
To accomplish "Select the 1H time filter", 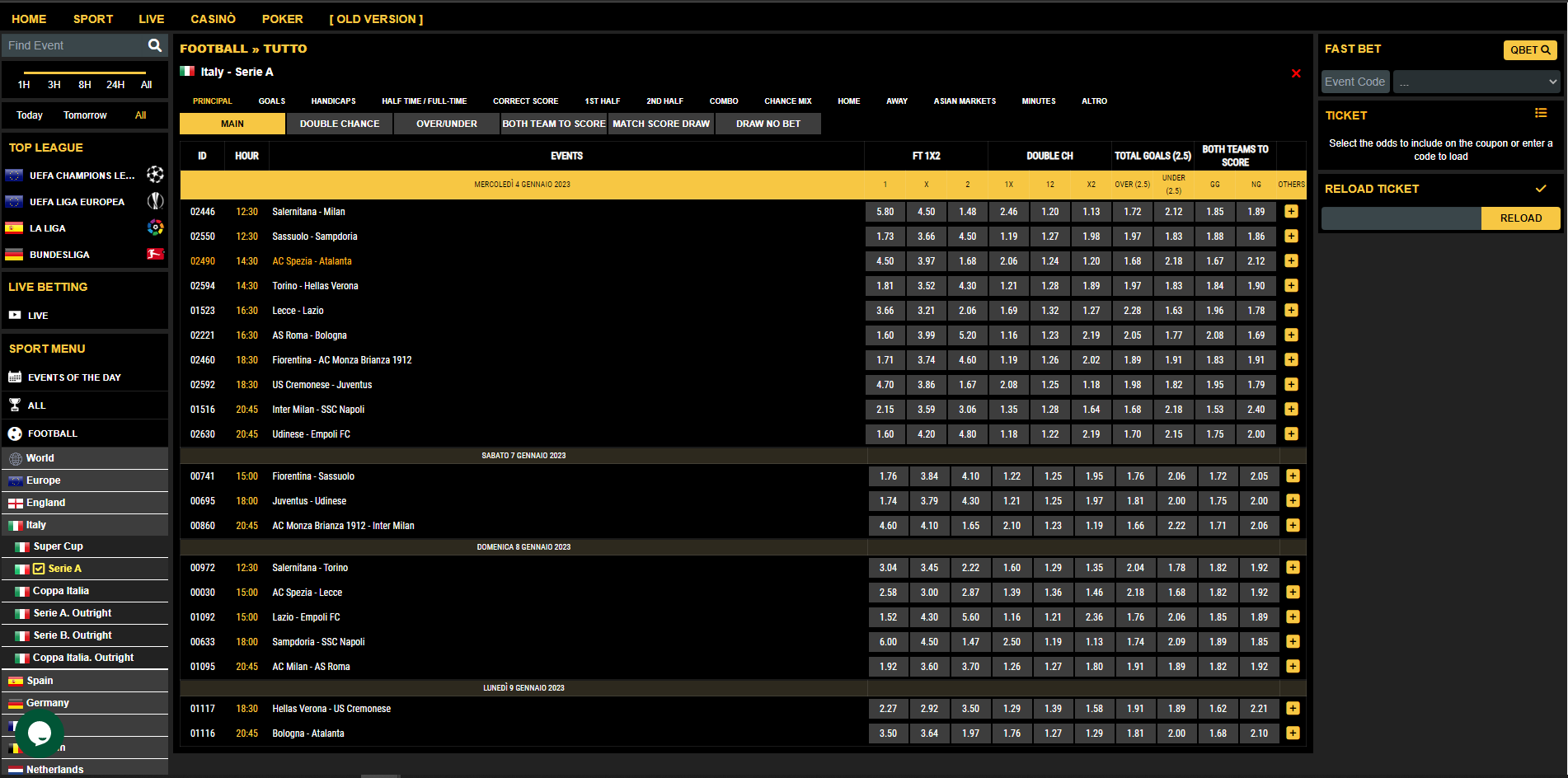I will [x=24, y=85].
